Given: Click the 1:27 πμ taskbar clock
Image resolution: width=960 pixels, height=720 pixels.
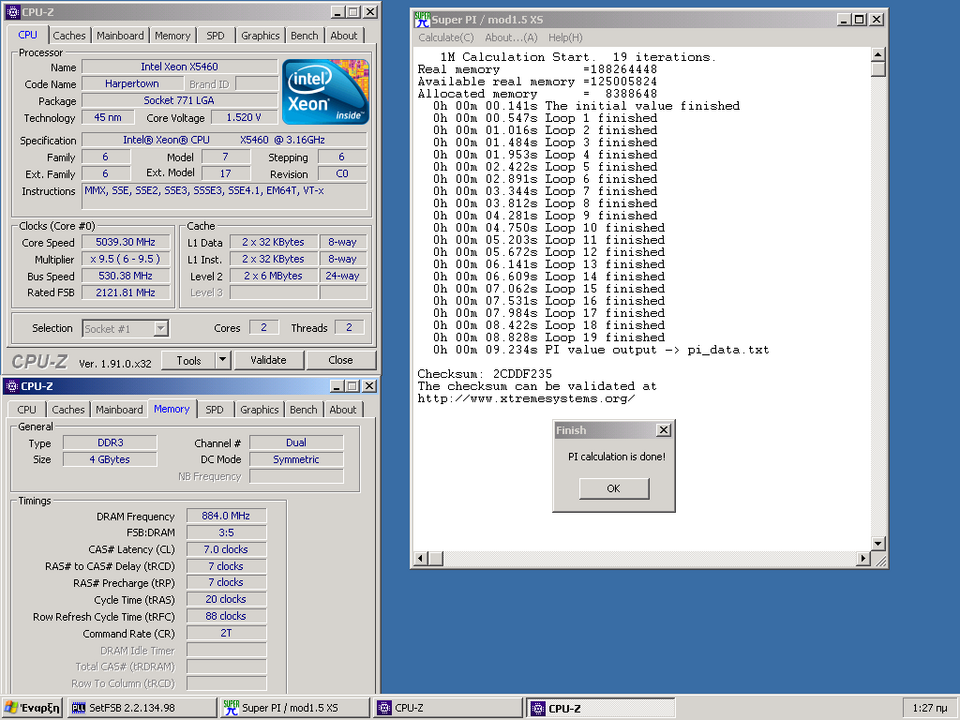Looking at the screenshot, I should pos(929,708).
